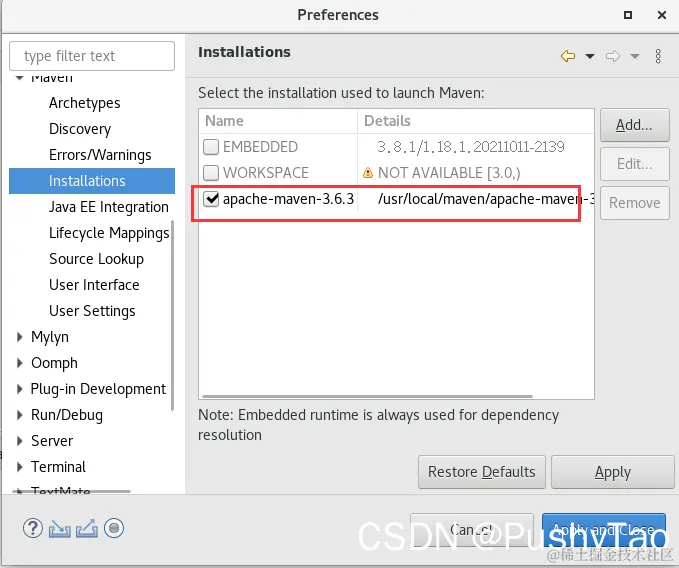This screenshot has width=679, height=568.
Task: Focus the type filter text field
Action: (92, 56)
